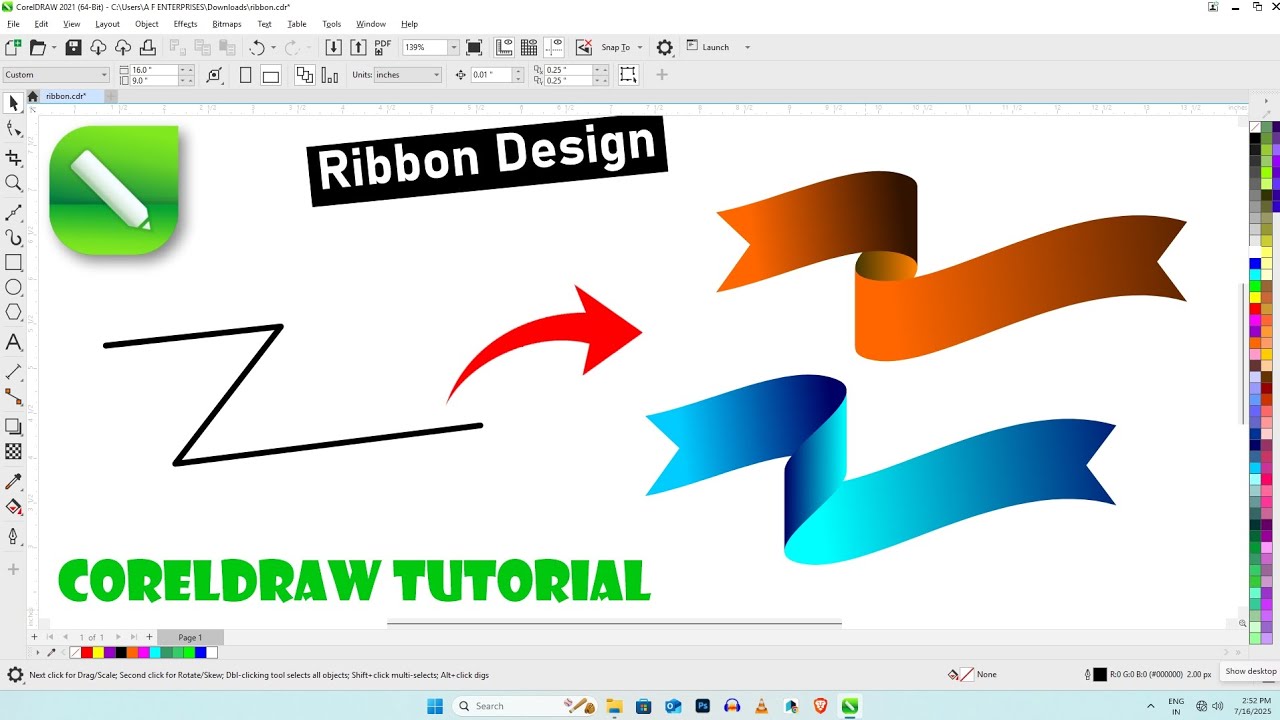Toggle Treat as Filled button

628,75
